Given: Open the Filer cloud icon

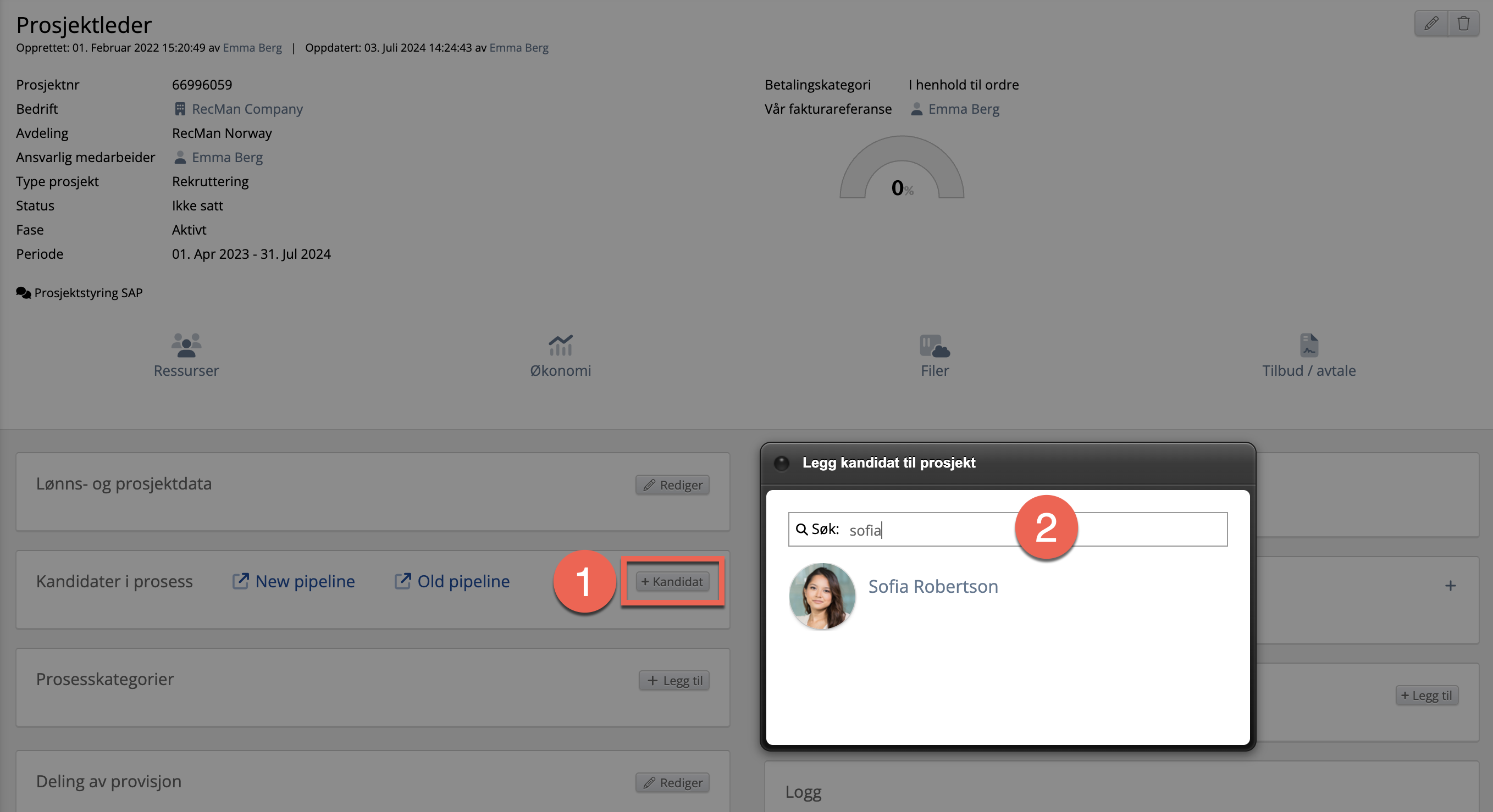Looking at the screenshot, I should 934,345.
